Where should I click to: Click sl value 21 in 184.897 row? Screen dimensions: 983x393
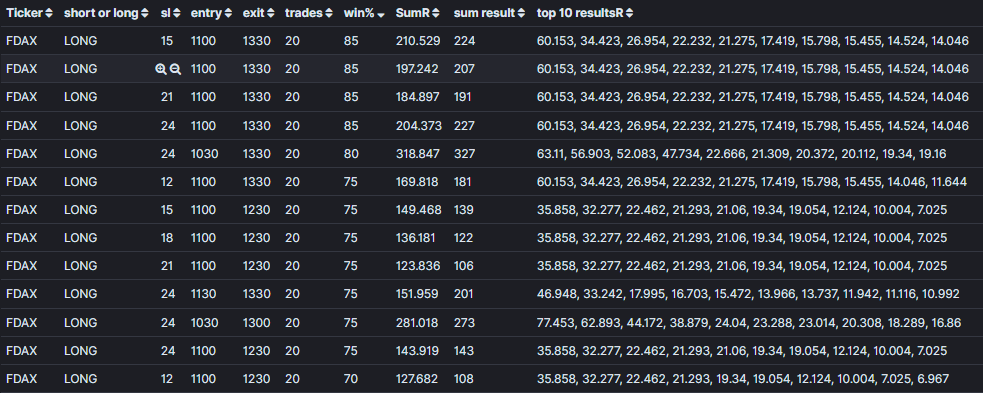(x=167, y=97)
